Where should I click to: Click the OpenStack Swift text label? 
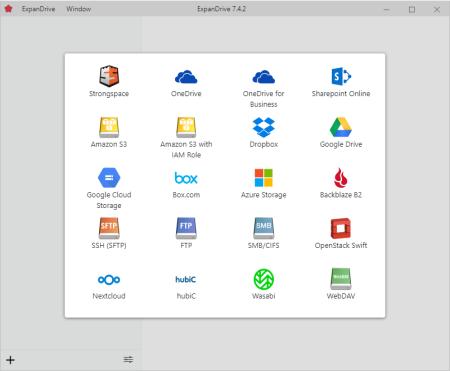(x=341, y=245)
